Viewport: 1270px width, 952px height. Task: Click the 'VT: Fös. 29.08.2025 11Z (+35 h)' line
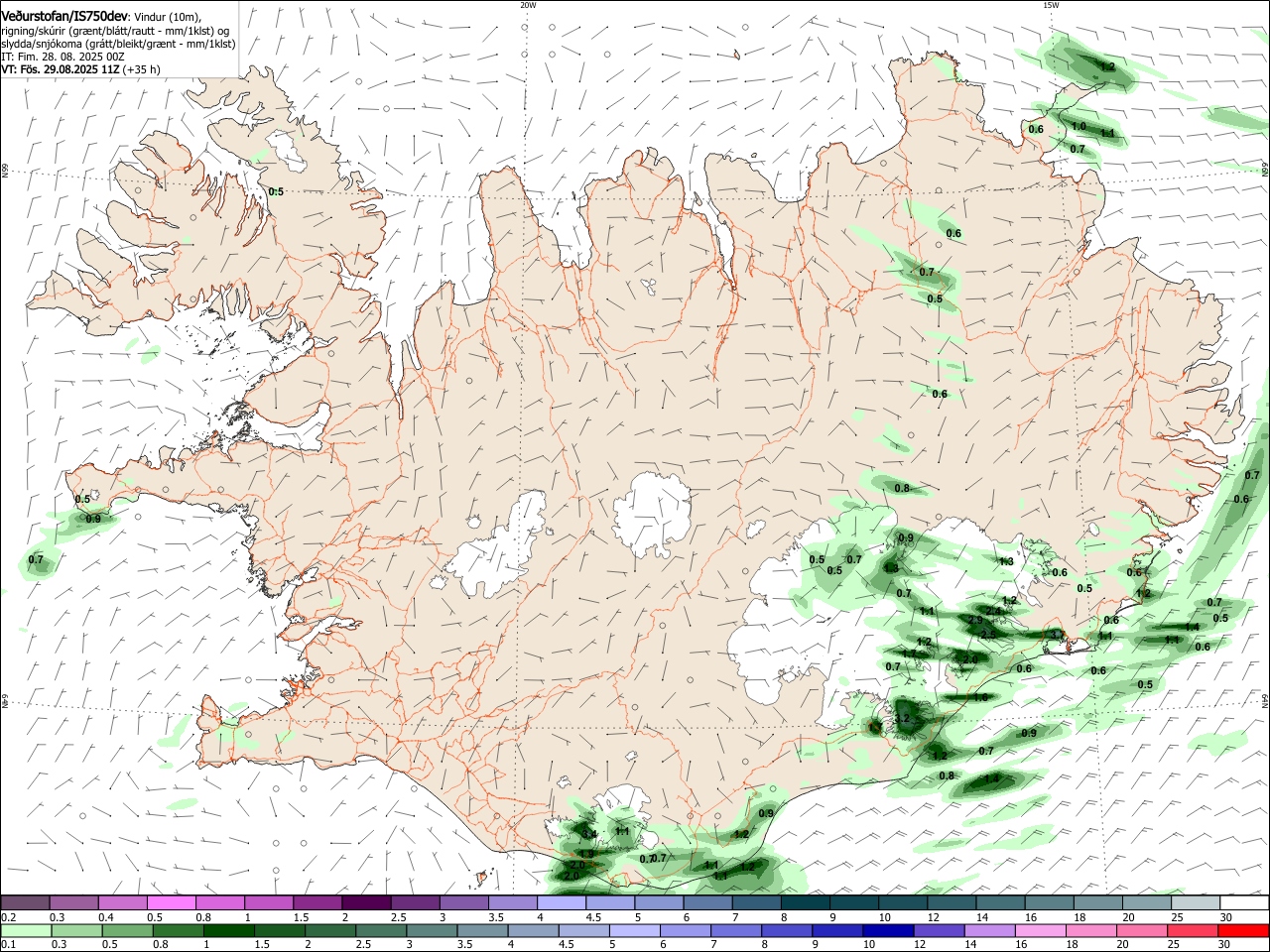[81, 69]
